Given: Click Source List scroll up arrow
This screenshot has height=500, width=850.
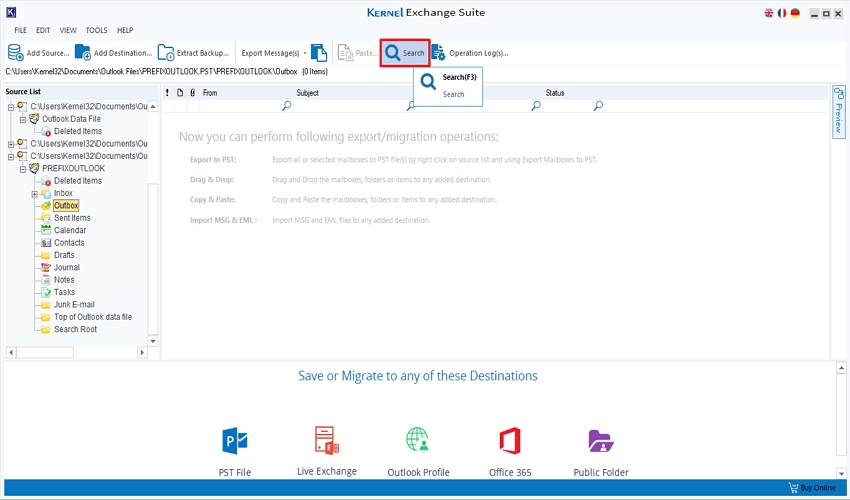Looking at the screenshot, I should tap(153, 106).
